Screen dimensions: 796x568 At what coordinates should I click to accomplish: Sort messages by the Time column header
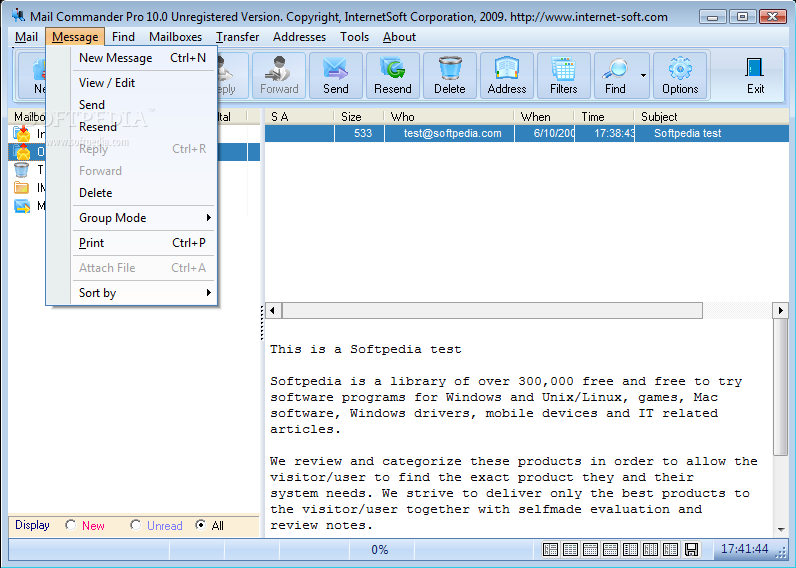click(x=604, y=117)
